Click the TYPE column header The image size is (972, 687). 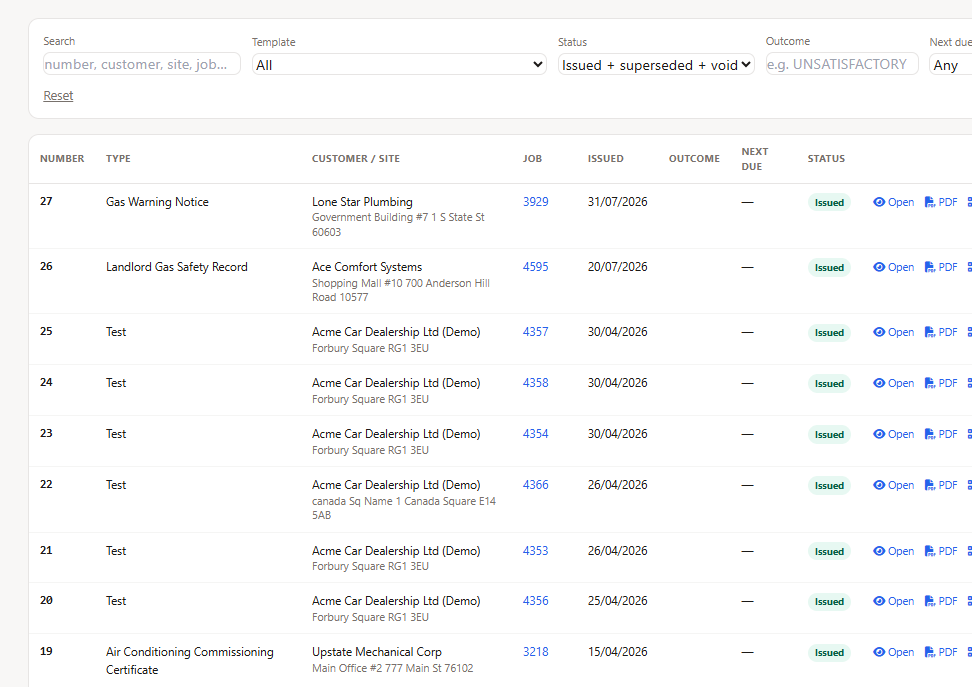click(118, 159)
